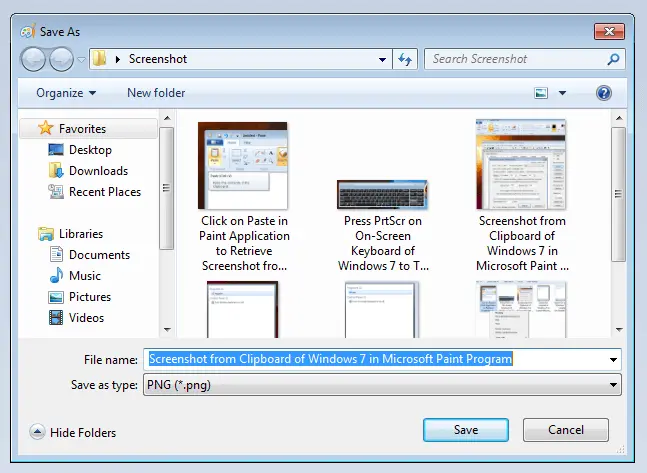Click the Forward navigation arrow button

[61, 59]
